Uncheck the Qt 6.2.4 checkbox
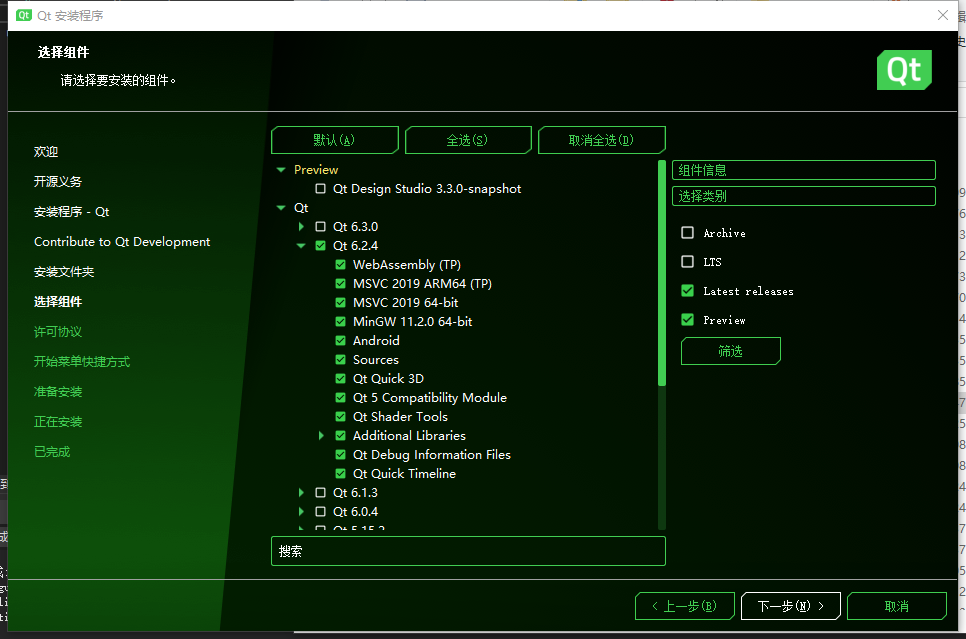966x639 pixels. pyautogui.click(x=320, y=246)
